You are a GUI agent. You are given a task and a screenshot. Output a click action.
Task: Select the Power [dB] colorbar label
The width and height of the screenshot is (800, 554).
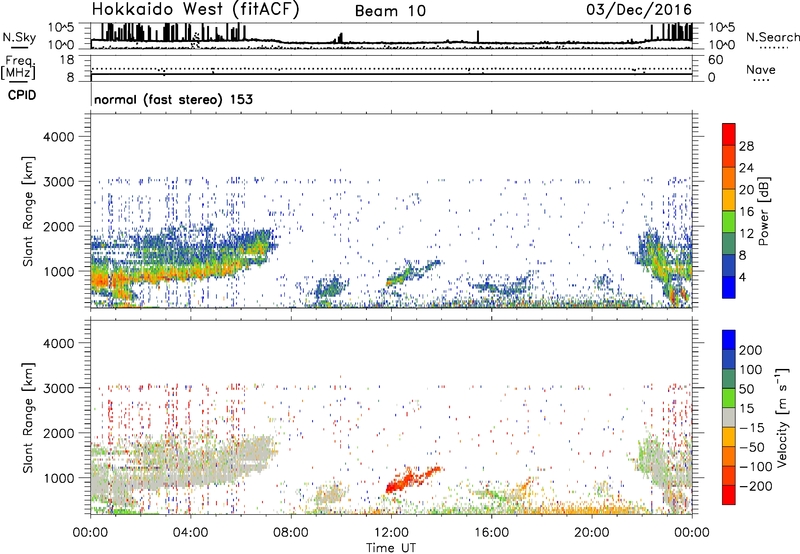coord(764,211)
